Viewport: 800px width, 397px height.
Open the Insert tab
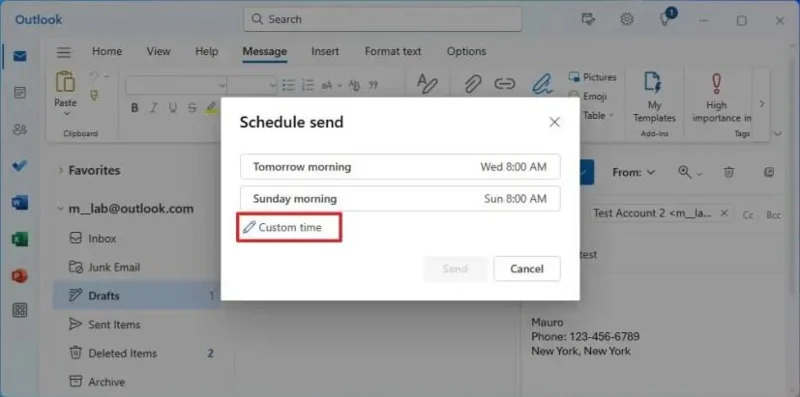tap(325, 52)
